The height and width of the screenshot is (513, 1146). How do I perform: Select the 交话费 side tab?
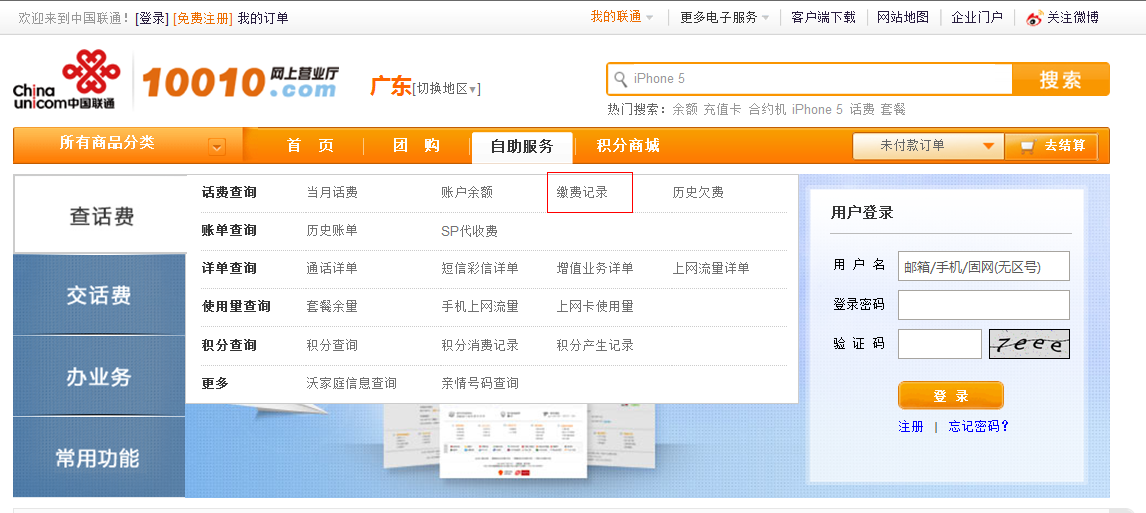[x=99, y=296]
